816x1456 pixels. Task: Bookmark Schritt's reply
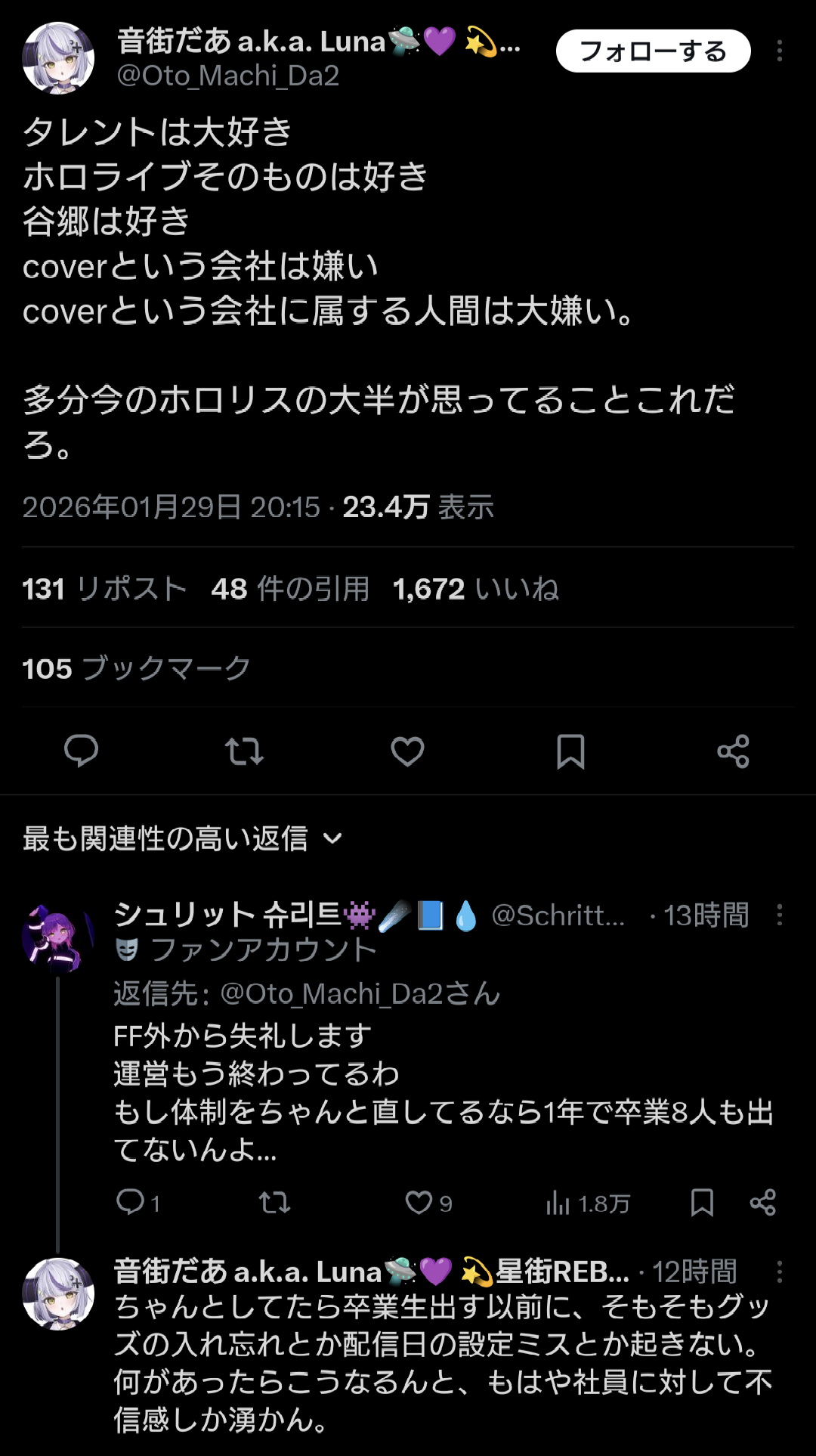702,1202
